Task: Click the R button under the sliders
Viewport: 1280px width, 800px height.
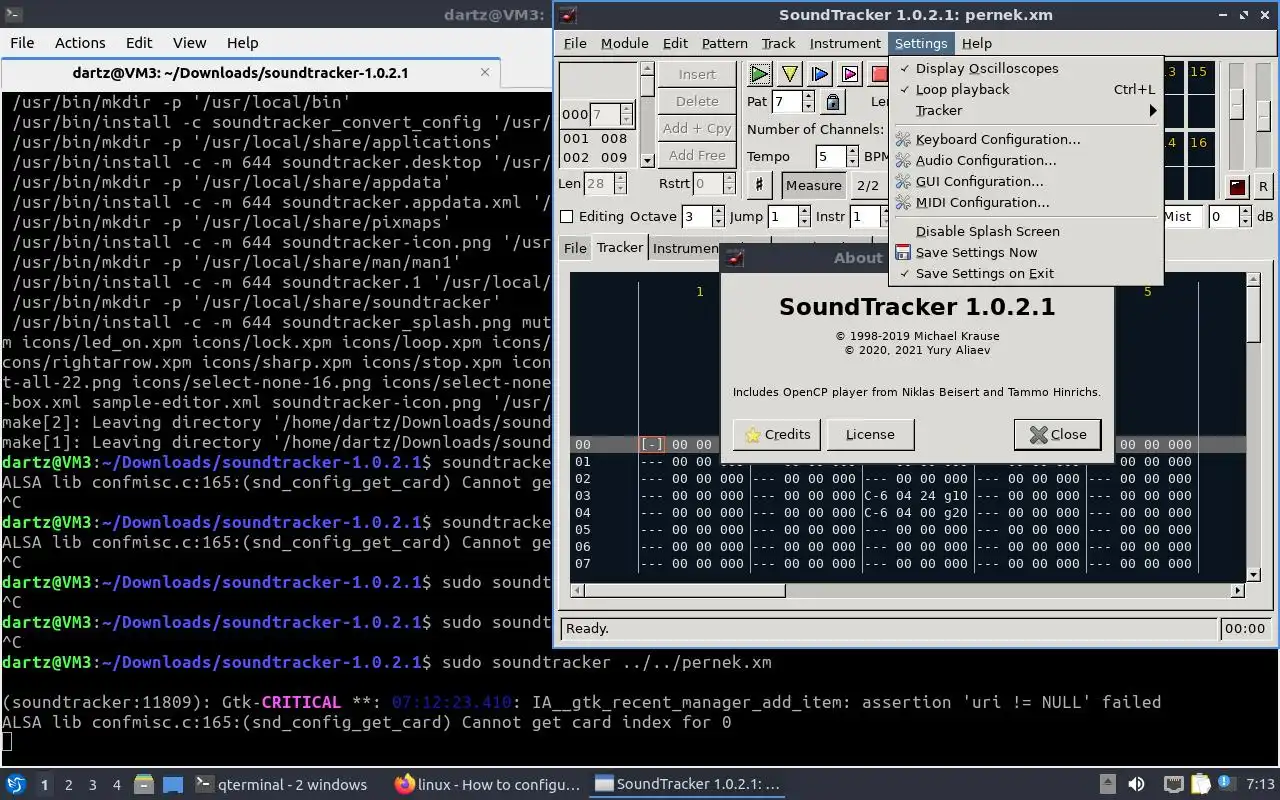Action: pos(1263,187)
